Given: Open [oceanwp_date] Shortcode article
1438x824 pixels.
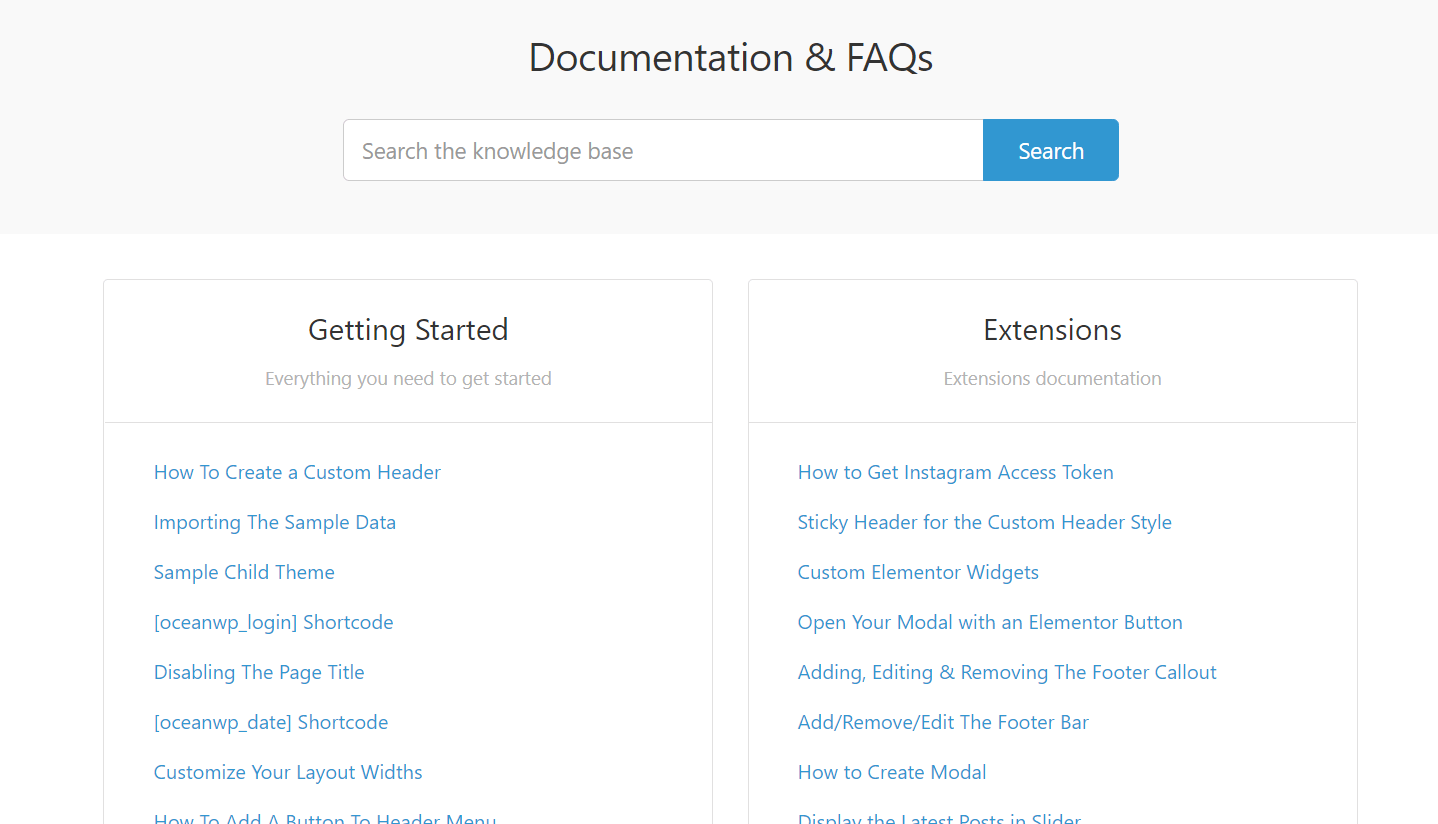Looking at the screenshot, I should point(271,722).
